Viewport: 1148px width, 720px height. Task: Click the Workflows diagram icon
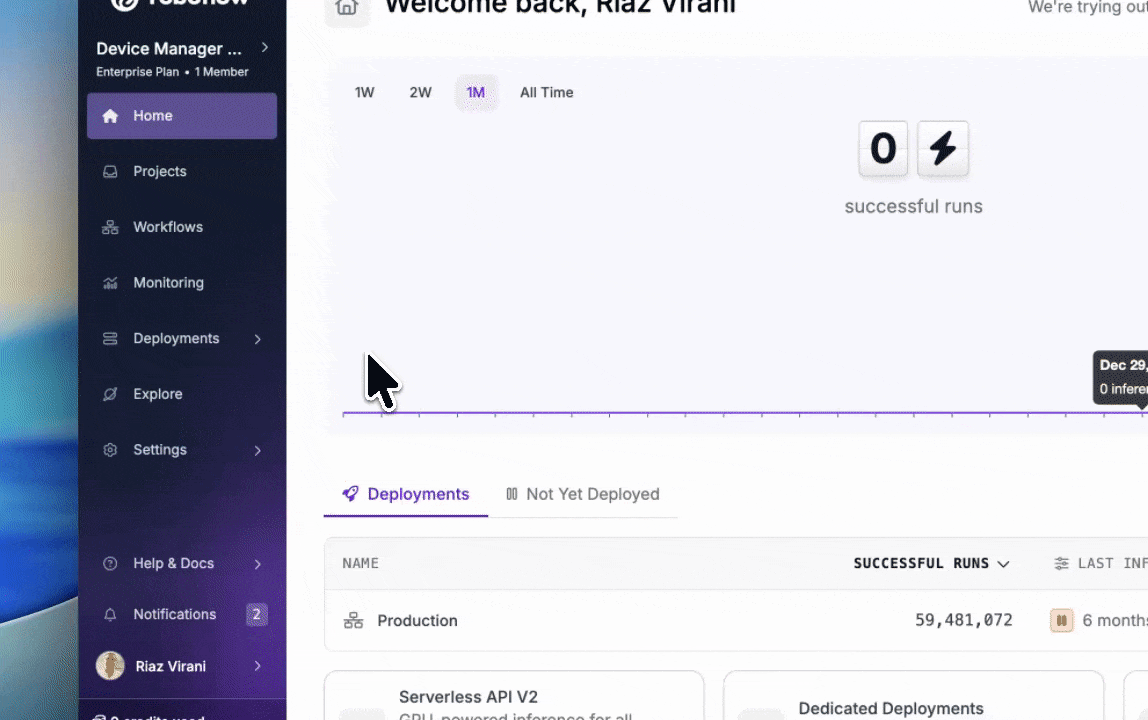pos(111,228)
